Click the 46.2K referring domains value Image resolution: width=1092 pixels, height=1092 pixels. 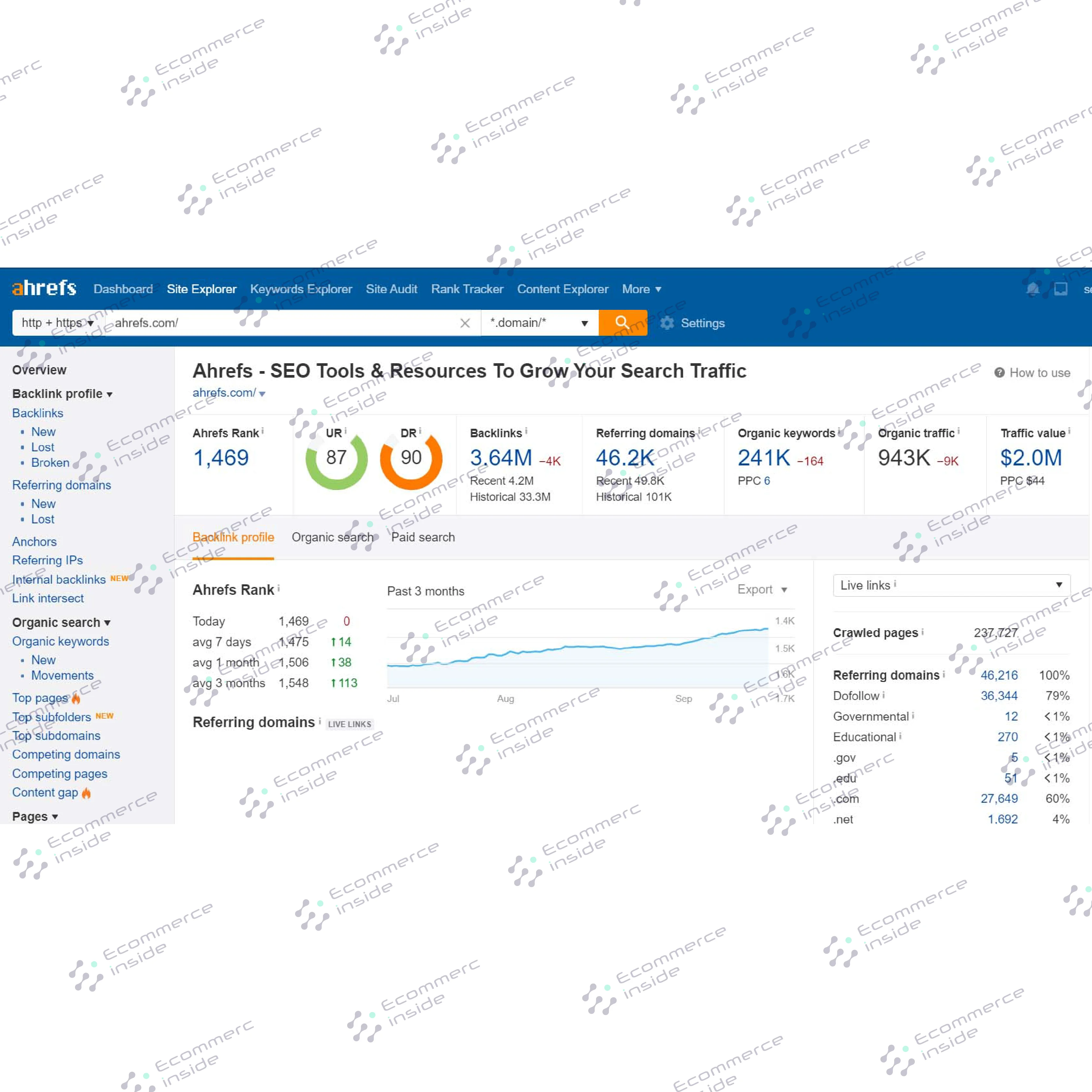click(x=625, y=458)
